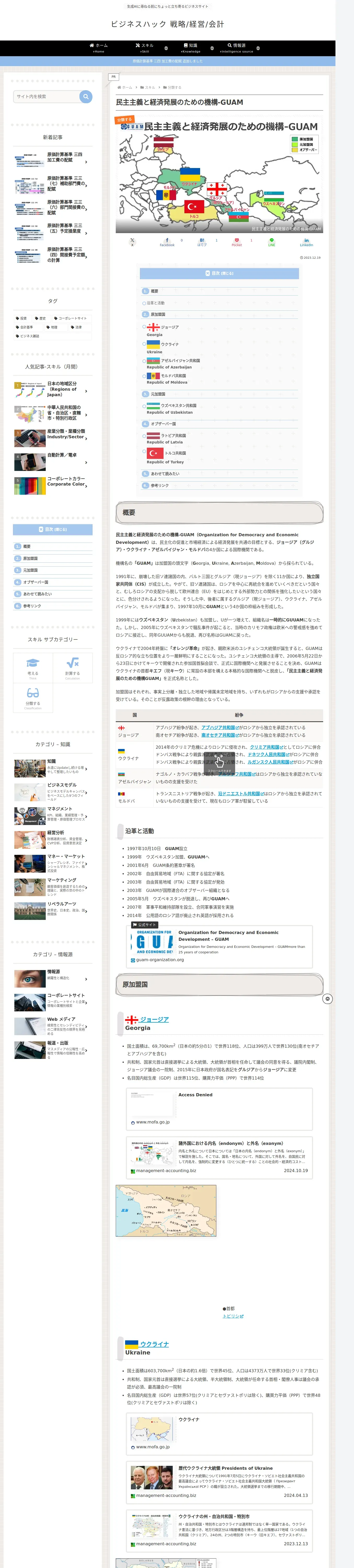This screenshot has width=354, height=1568.
Task: Open リベラルアーツ category card
Action: 53,911
